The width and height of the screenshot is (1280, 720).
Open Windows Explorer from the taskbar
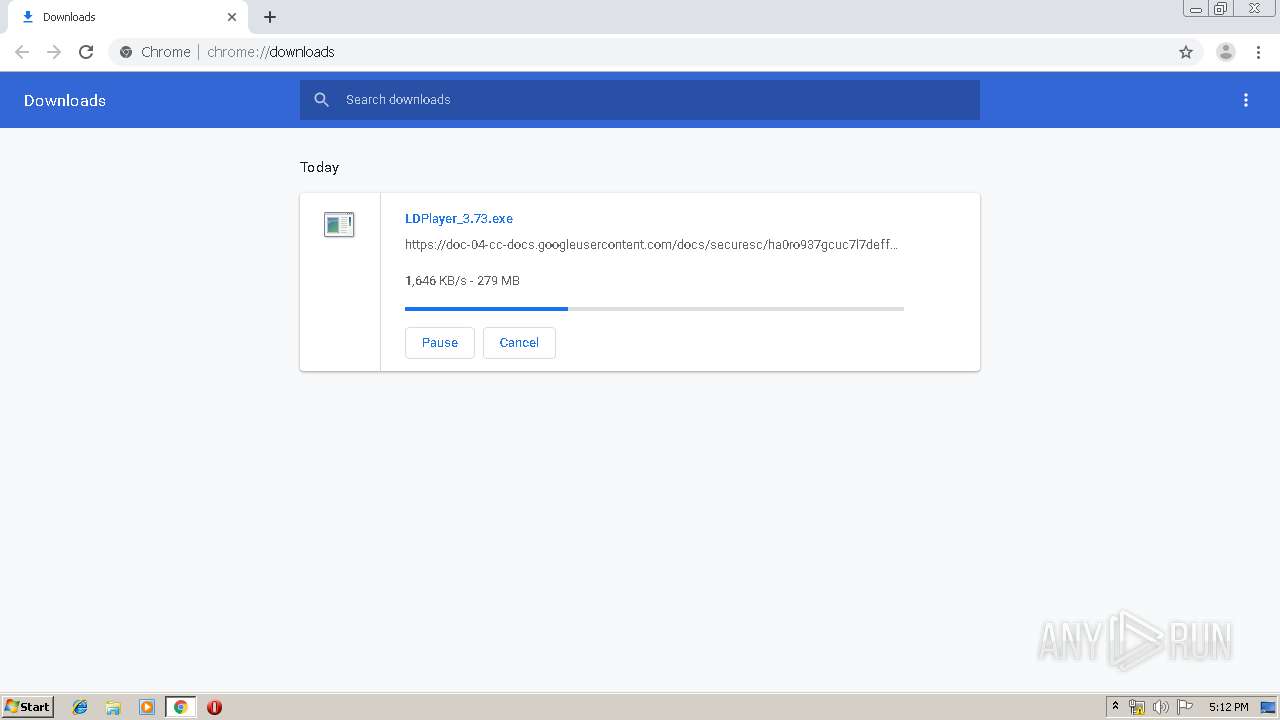pos(113,707)
